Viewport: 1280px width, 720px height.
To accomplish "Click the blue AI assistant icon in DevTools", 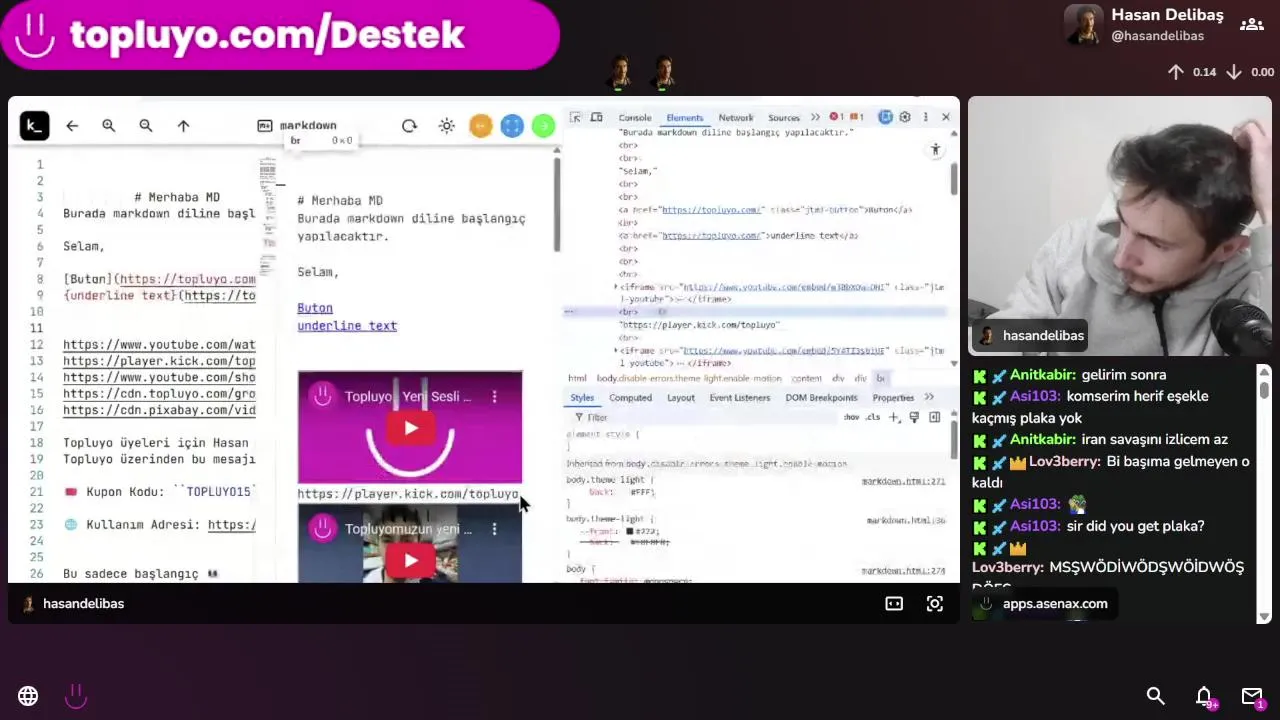I will tap(885, 117).
